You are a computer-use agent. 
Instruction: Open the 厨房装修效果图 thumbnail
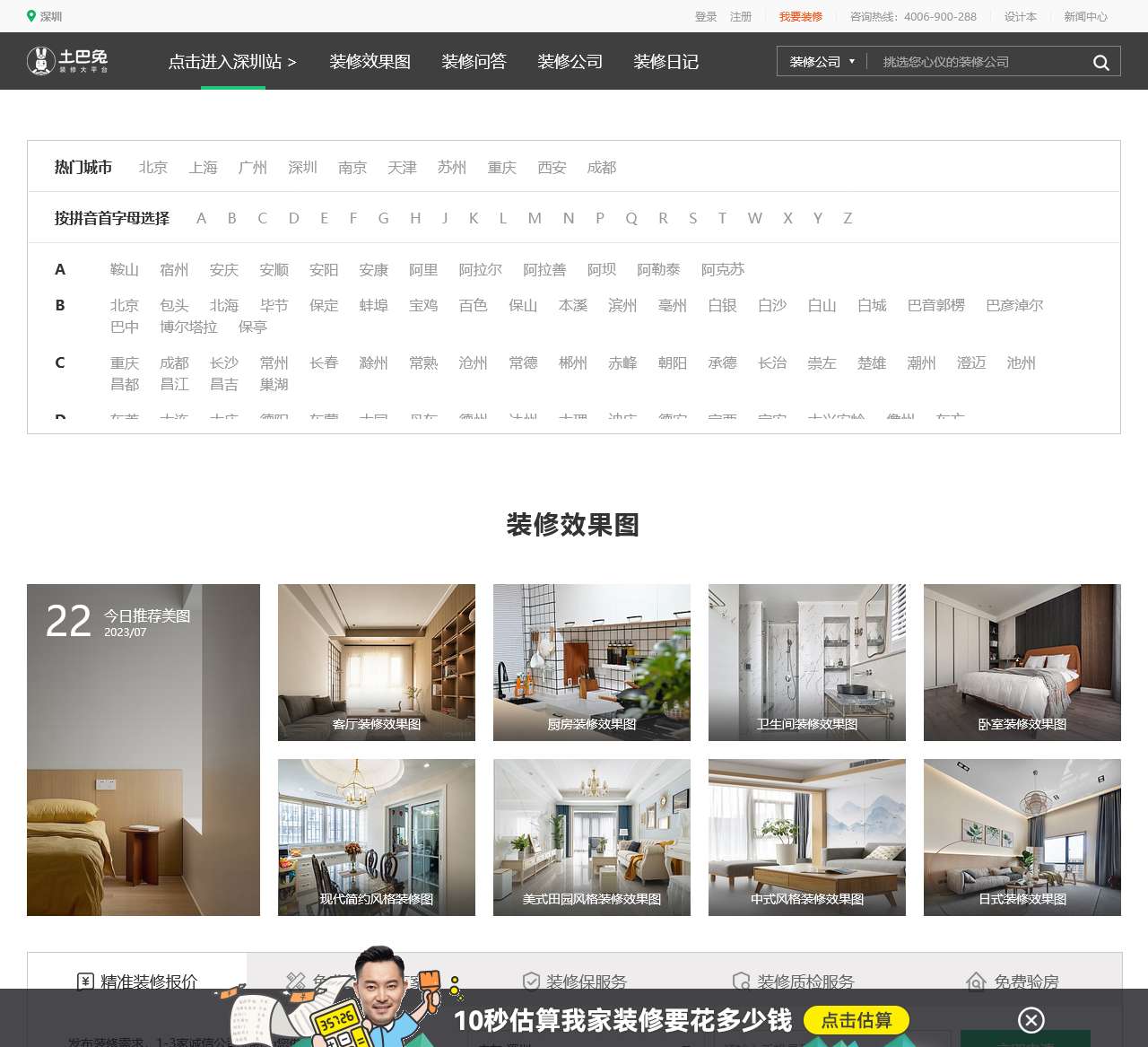592,662
